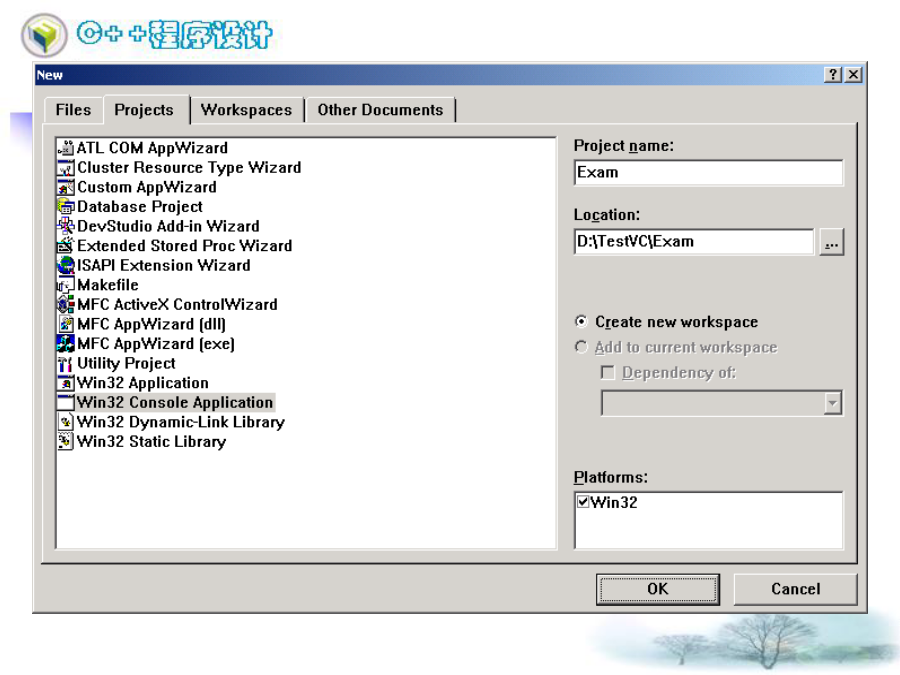The width and height of the screenshot is (900, 675).
Task: Pick Database Project from the list
Action: (140, 207)
